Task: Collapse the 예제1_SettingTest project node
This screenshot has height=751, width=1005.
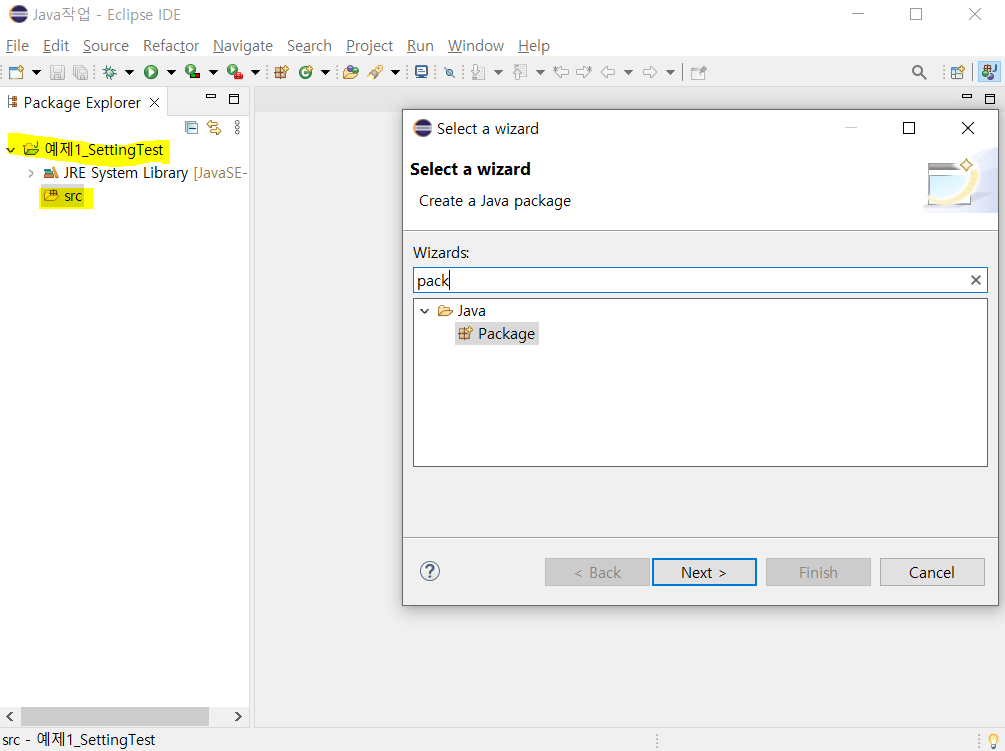Action: click(x=11, y=150)
